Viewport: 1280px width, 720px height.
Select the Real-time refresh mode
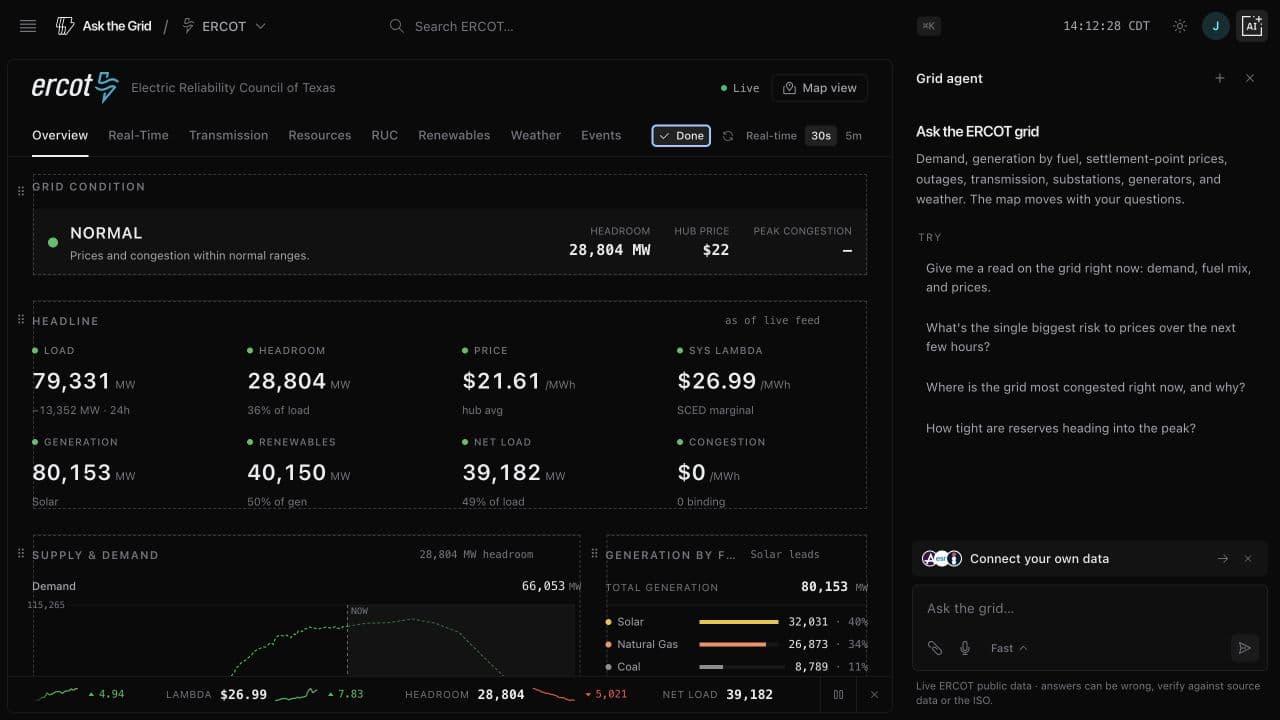[771, 136]
